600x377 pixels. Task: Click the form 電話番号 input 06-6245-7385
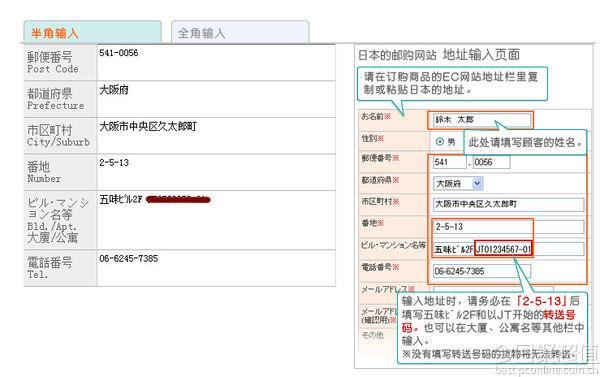pos(482,271)
